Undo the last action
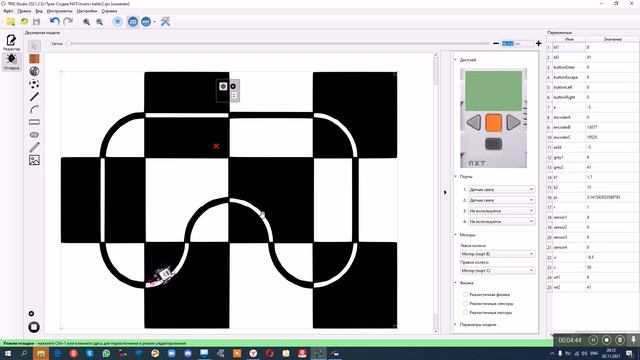 coord(54,22)
